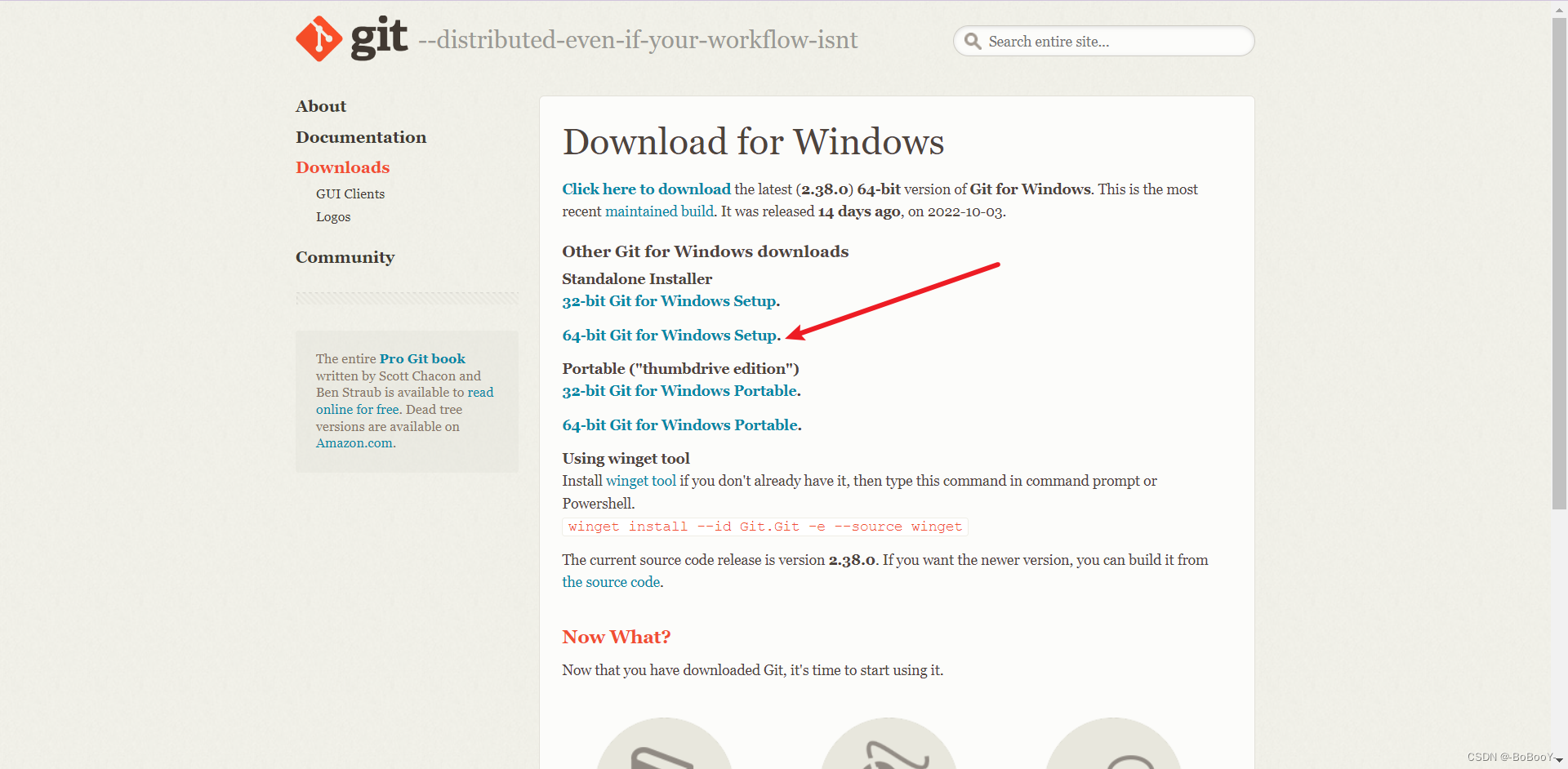Open the Logos sub-page
Image resolution: width=1568 pixels, height=769 pixels.
[333, 216]
